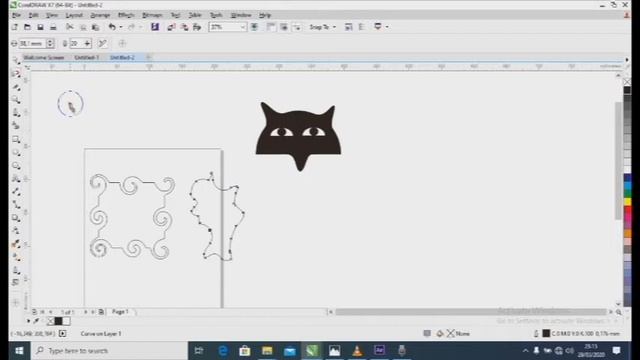This screenshot has width=640, height=360.
Task: Select the Polygon tool
Action: click(16, 165)
